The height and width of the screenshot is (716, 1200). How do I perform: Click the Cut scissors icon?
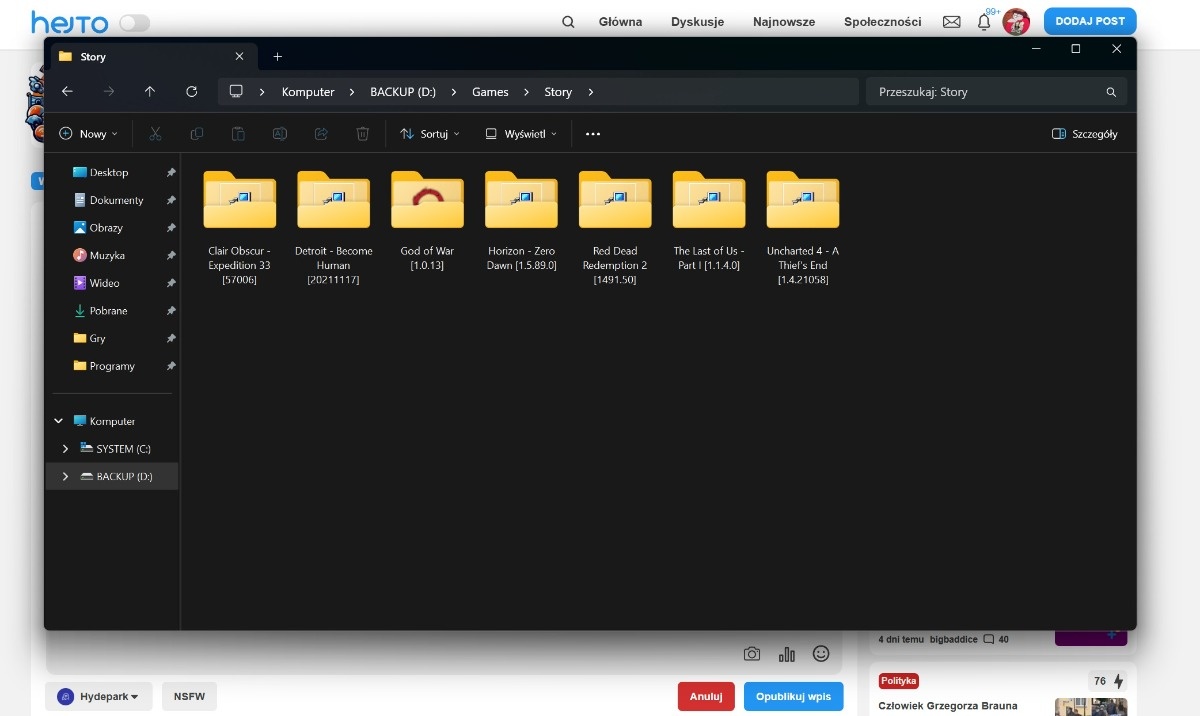[x=155, y=133]
